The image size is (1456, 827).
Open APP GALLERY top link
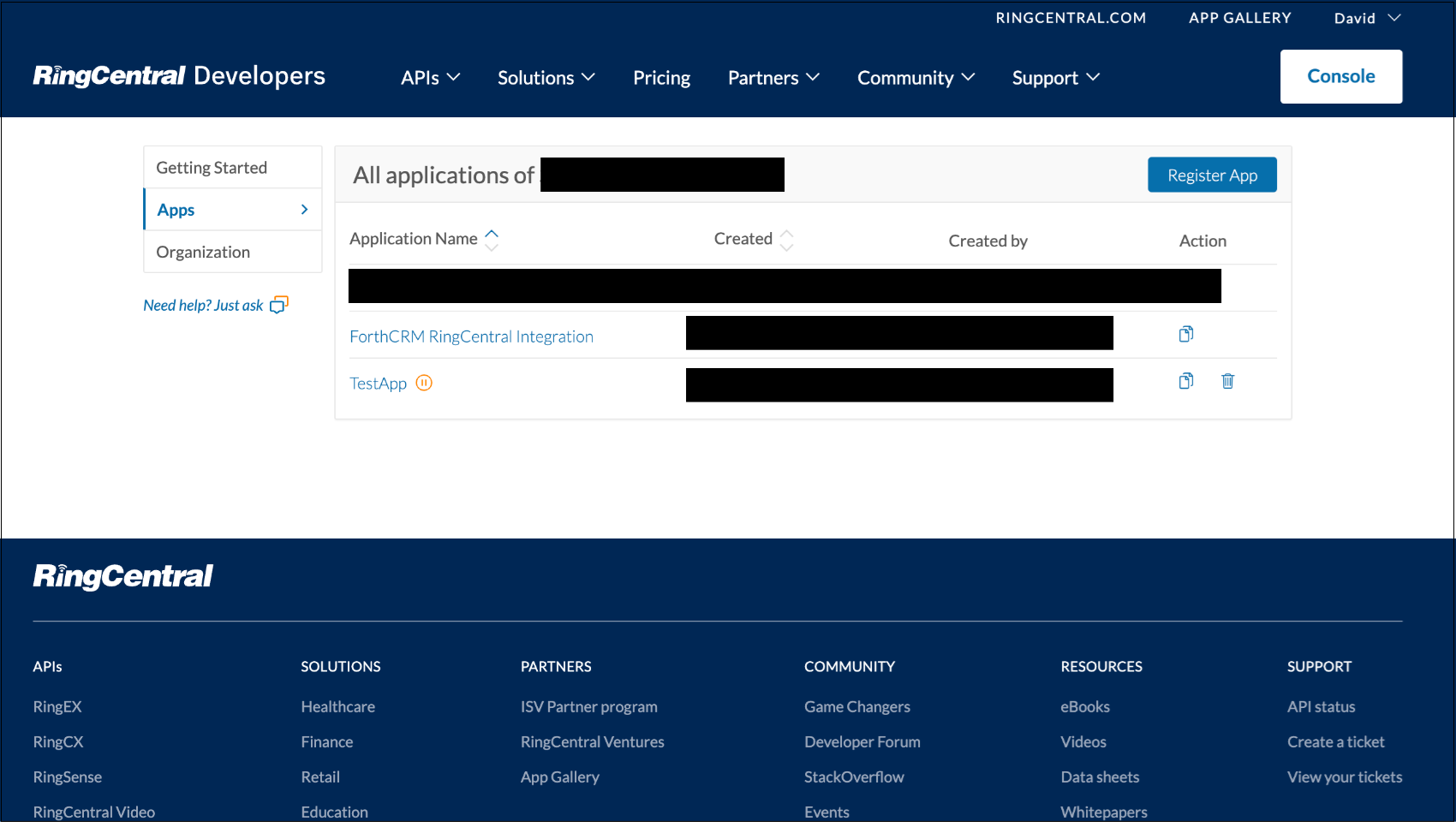click(x=1239, y=18)
